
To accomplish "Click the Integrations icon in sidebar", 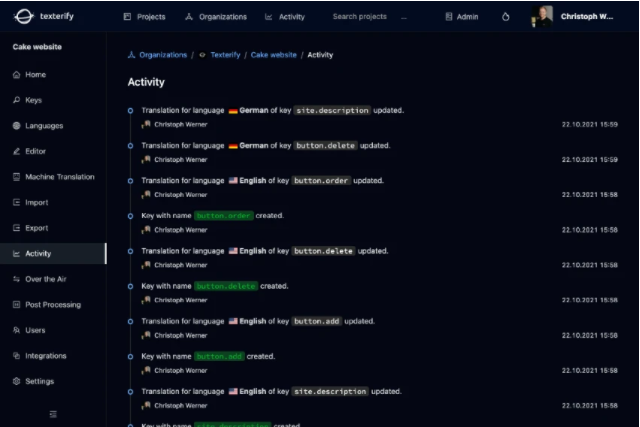I will (x=16, y=356).
